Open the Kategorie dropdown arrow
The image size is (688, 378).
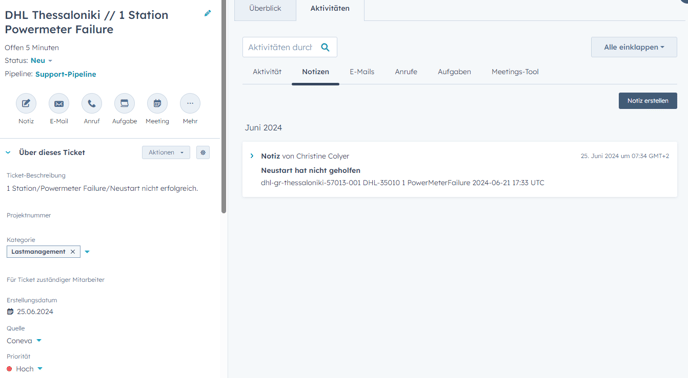tap(87, 252)
